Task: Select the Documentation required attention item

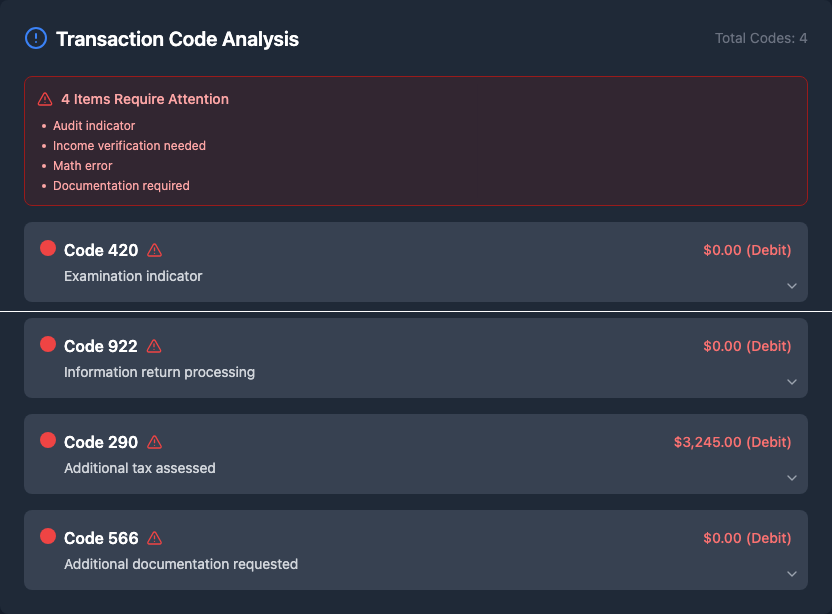Action: [121, 186]
